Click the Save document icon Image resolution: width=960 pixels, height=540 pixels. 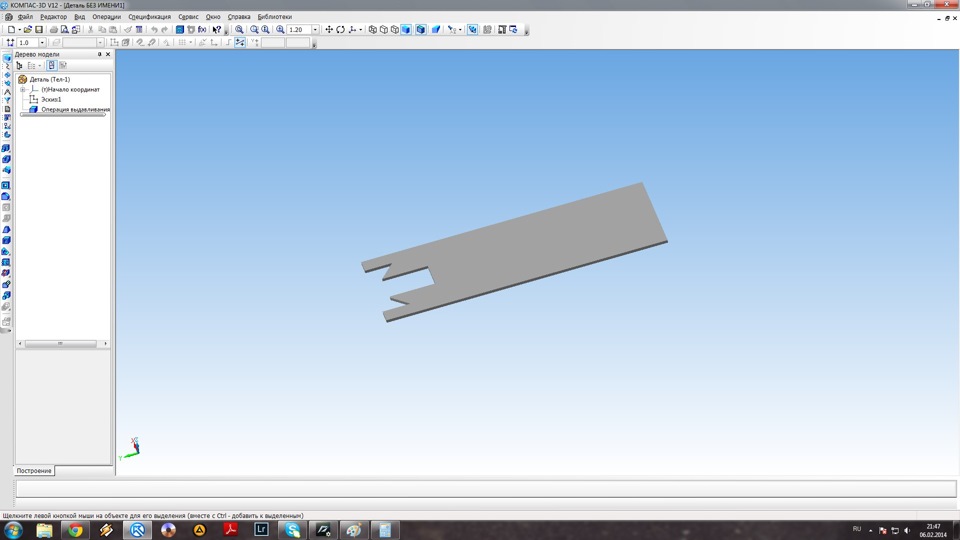coord(39,30)
